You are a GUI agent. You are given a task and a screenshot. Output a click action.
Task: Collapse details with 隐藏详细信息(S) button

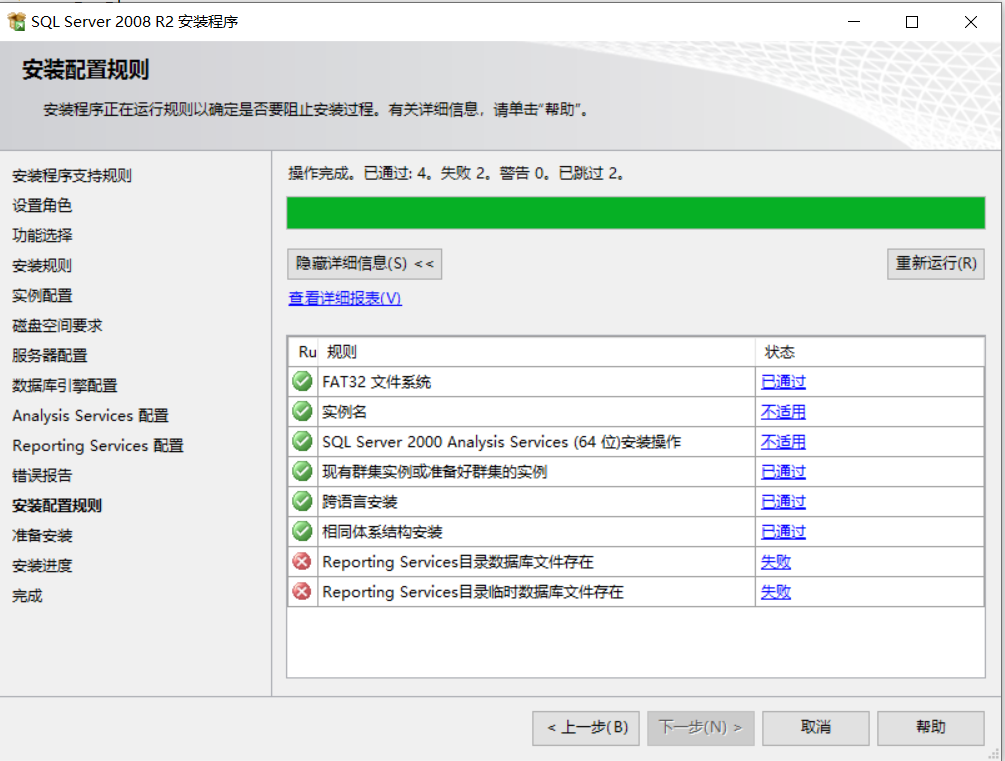pyautogui.click(x=364, y=263)
